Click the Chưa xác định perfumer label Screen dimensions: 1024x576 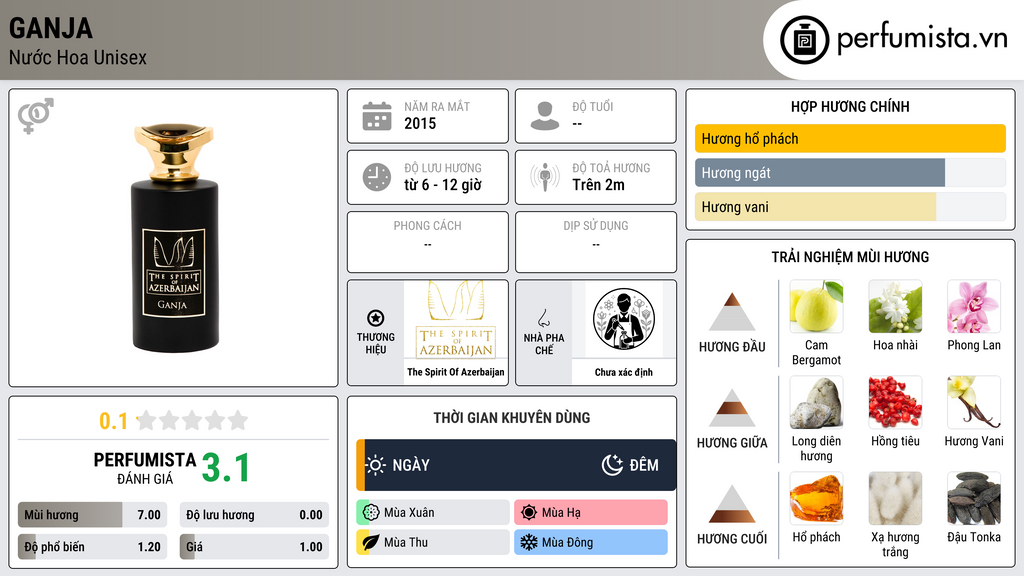624,372
